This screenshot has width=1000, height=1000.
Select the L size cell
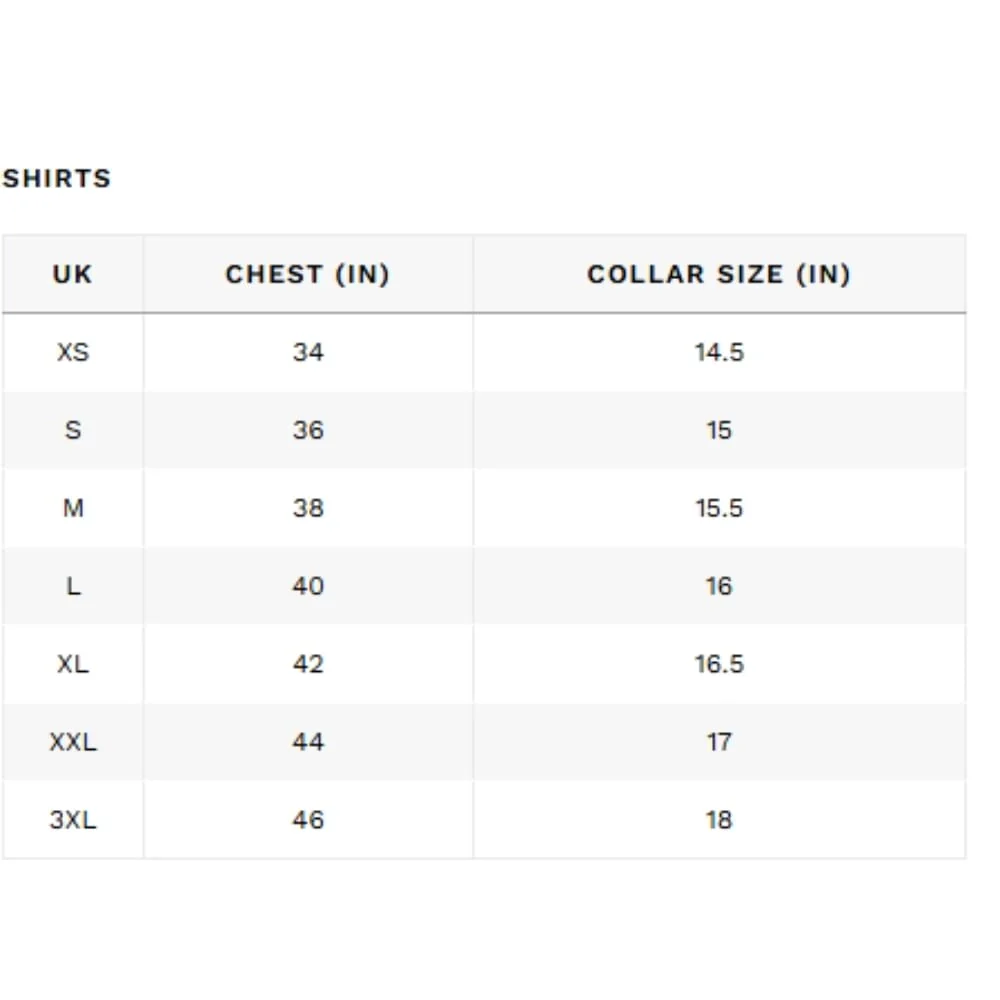click(73, 586)
